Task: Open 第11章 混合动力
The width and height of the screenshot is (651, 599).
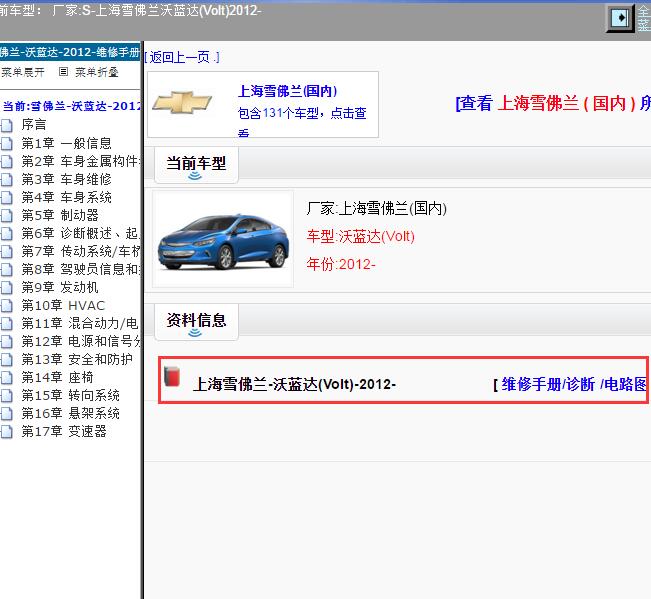Action: [80, 323]
